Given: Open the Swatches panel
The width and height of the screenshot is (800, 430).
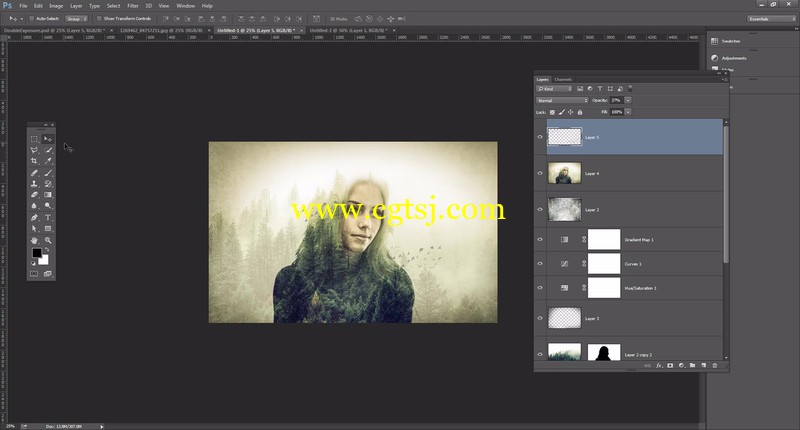Looking at the screenshot, I should (x=731, y=41).
